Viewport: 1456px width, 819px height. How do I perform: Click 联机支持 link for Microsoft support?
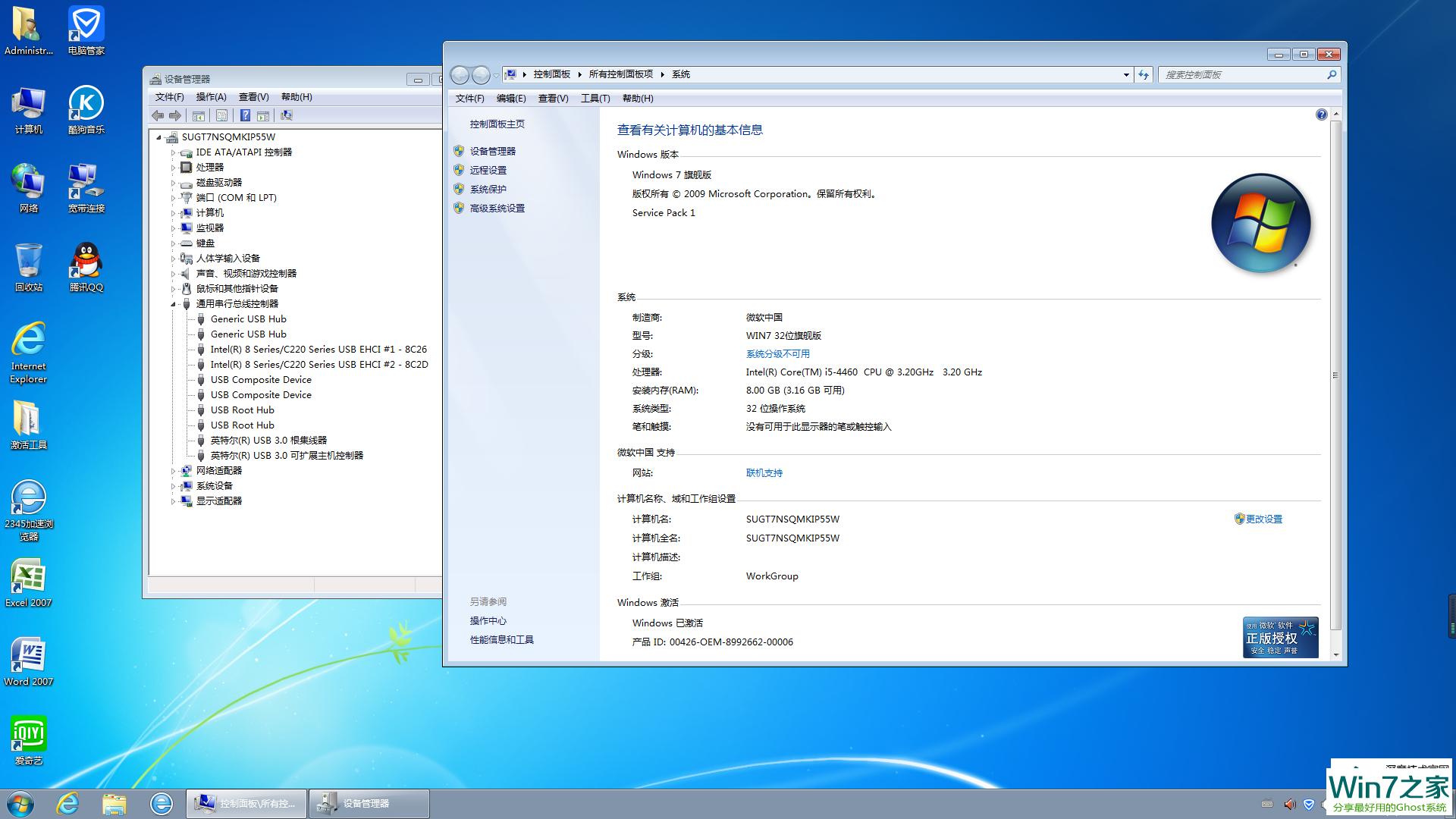click(x=764, y=472)
